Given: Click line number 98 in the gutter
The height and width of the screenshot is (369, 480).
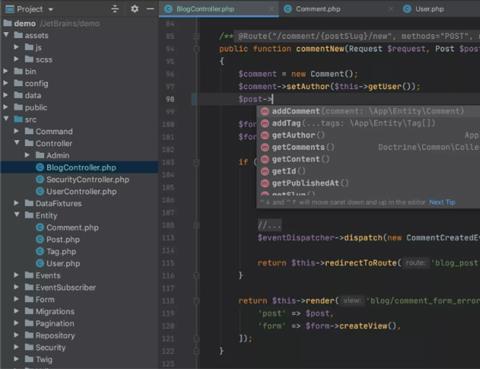Looking at the screenshot, I should 170,99.
